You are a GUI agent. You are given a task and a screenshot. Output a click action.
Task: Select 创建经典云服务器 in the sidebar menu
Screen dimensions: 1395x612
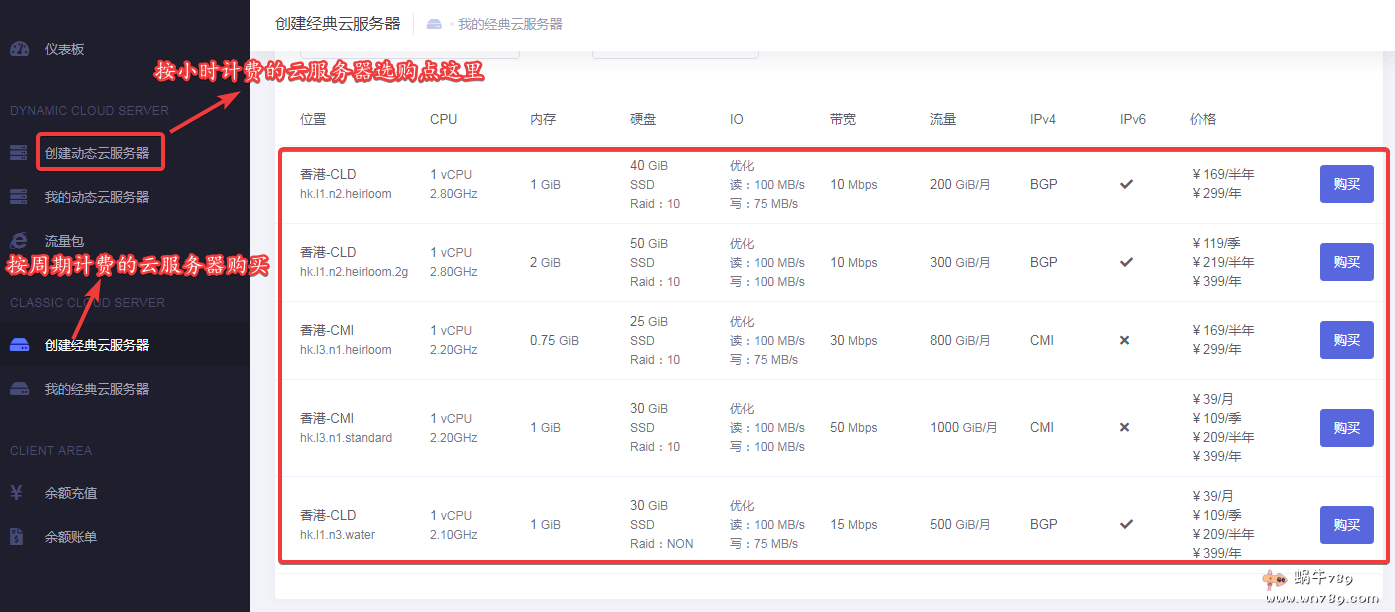click(99, 343)
